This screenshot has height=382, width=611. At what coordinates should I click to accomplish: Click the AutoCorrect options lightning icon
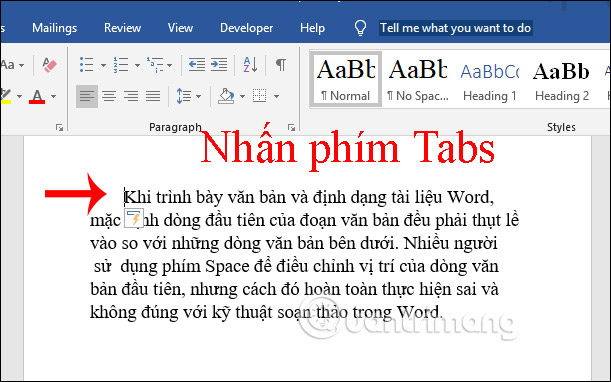[134, 218]
